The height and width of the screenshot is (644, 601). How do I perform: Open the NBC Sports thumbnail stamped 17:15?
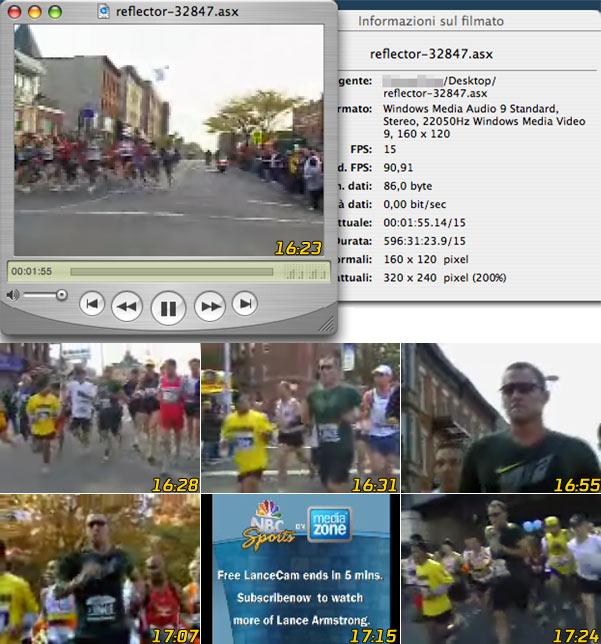coord(300,569)
